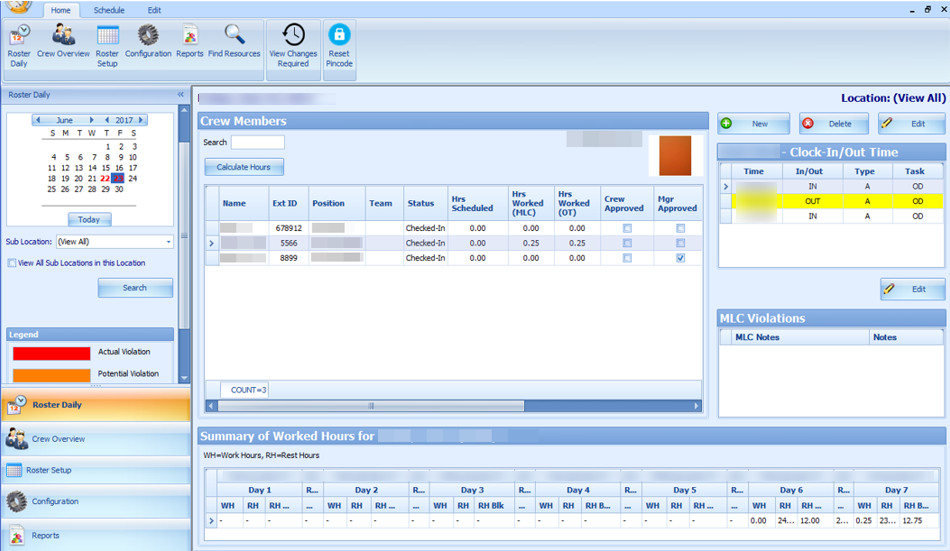Image resolution: width=950 pixels, height=551 pixels.
Task: Sort by Status column header
Action: [x=425, y=203]
